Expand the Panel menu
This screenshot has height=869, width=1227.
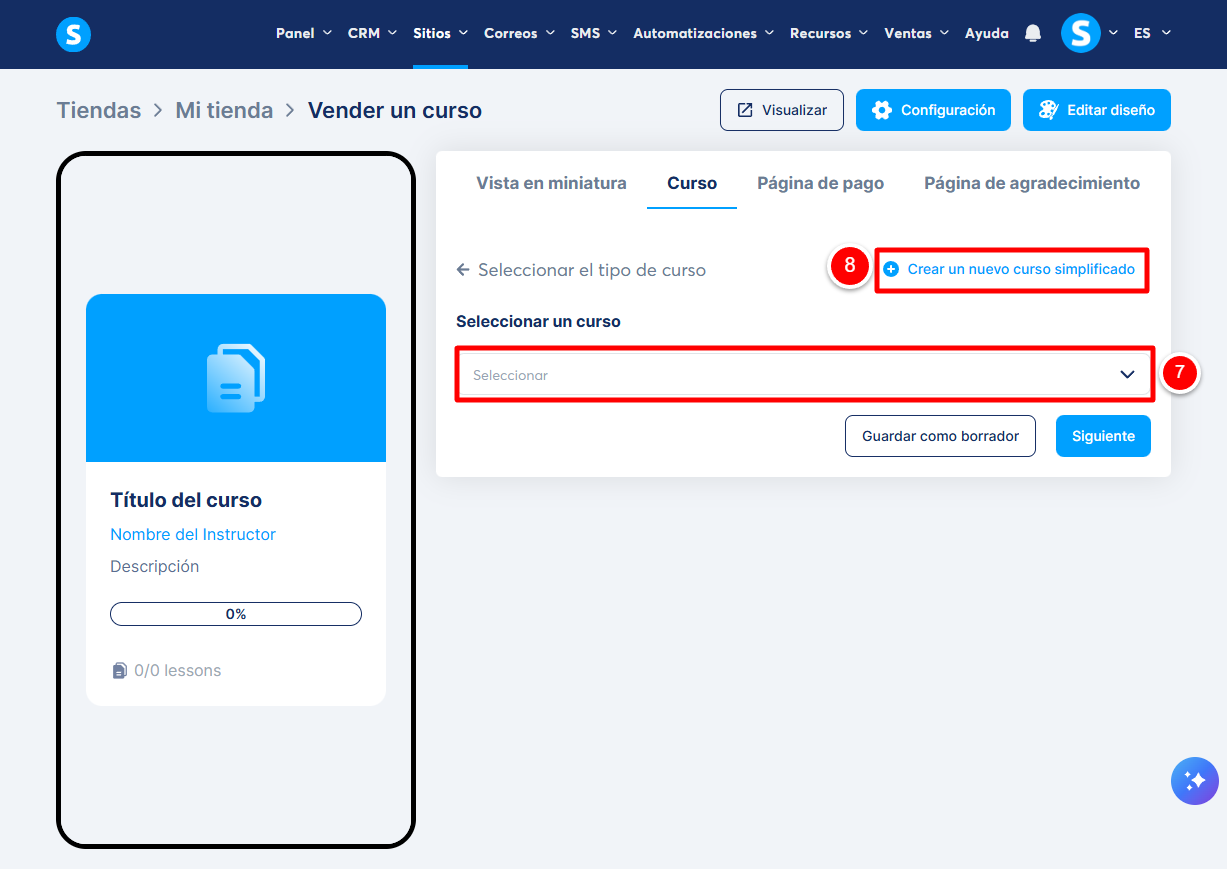pos(304,33)
